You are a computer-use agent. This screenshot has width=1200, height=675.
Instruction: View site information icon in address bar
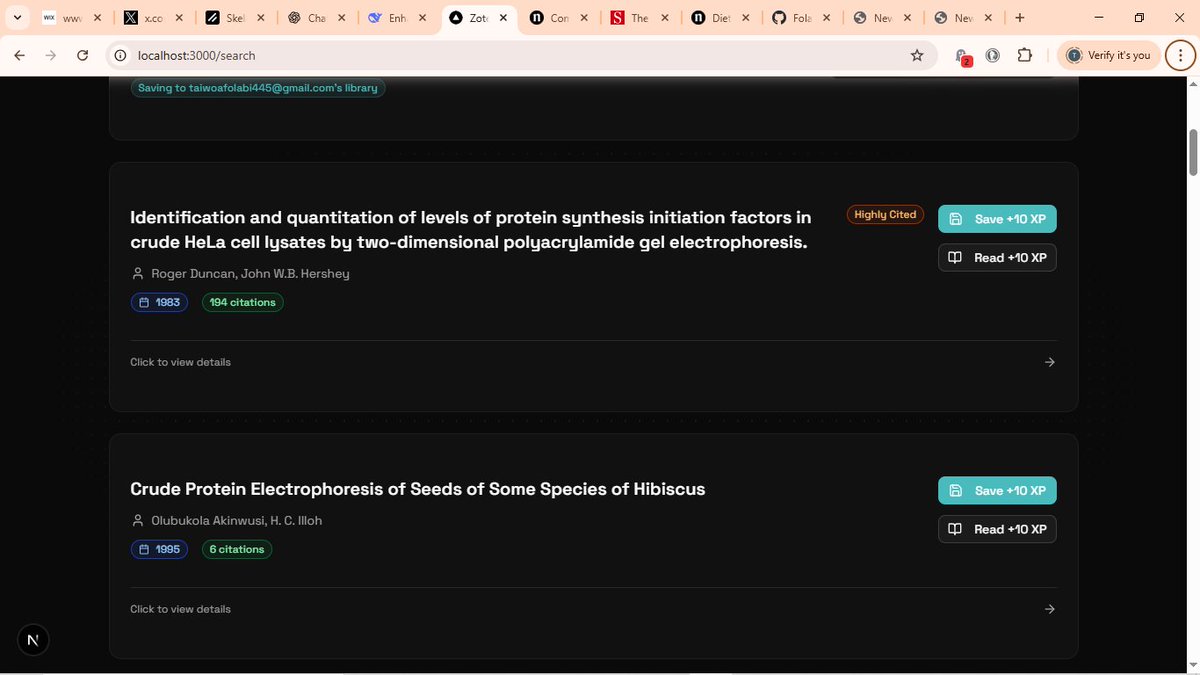[x=121, y=55]
